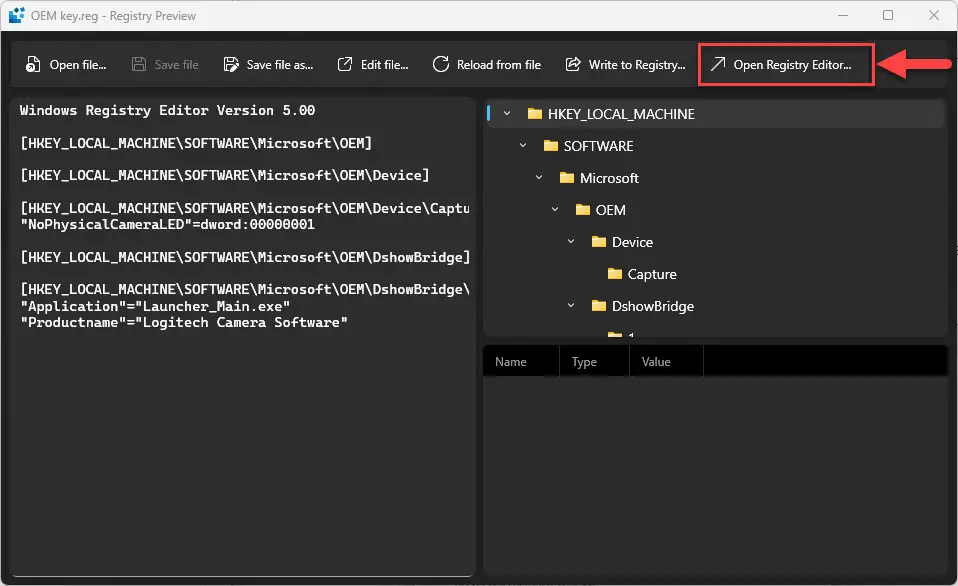Select the SOFTWARE folder icon
This screenshot has height=586, width=958.
pos(550,146)
